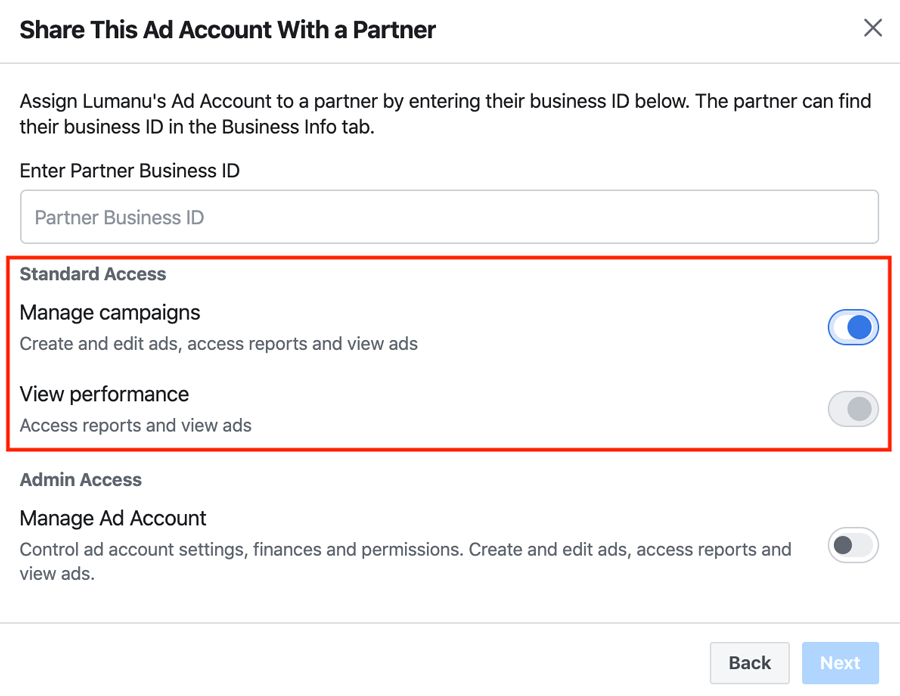The width and height of the screenshot is (900, 696).
Task: Click the 'Control ad account settings' description text
Action: (x=405, y=549)
